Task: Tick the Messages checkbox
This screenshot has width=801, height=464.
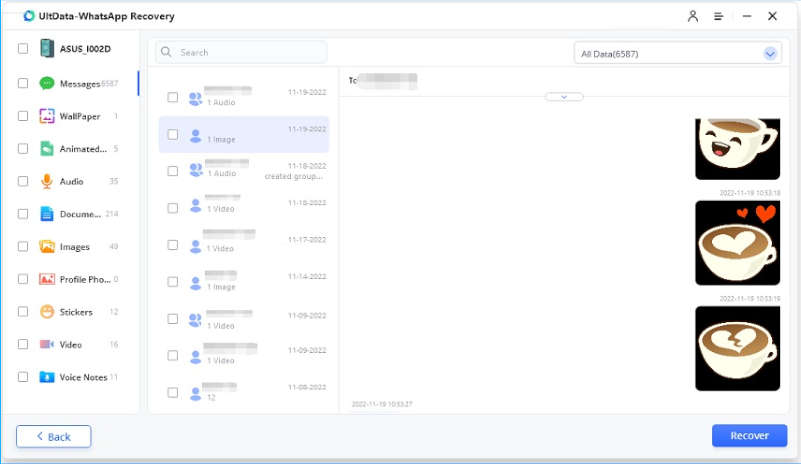Action: [23, 83]
